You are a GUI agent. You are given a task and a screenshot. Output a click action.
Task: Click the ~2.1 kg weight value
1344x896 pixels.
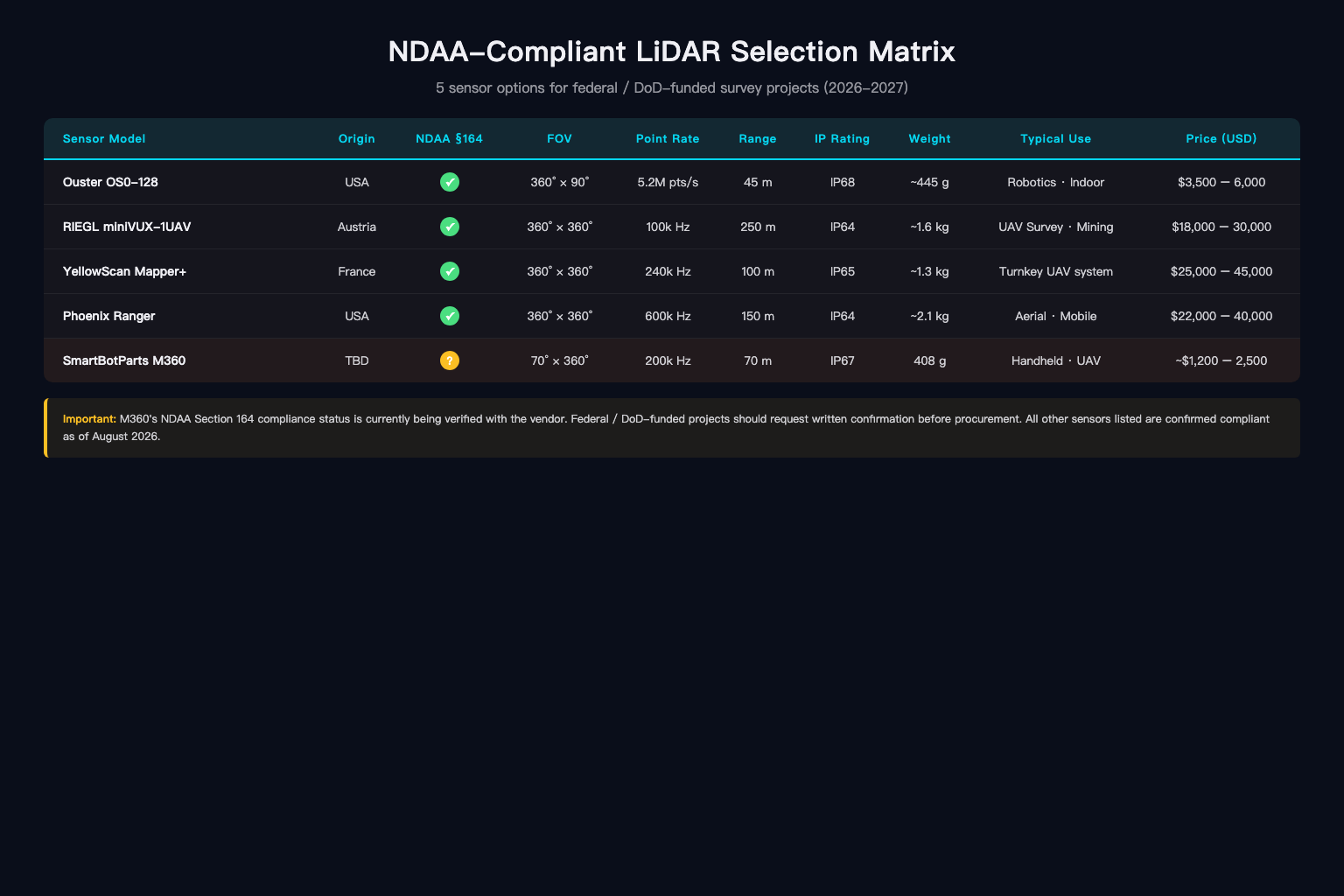(929, 316)
